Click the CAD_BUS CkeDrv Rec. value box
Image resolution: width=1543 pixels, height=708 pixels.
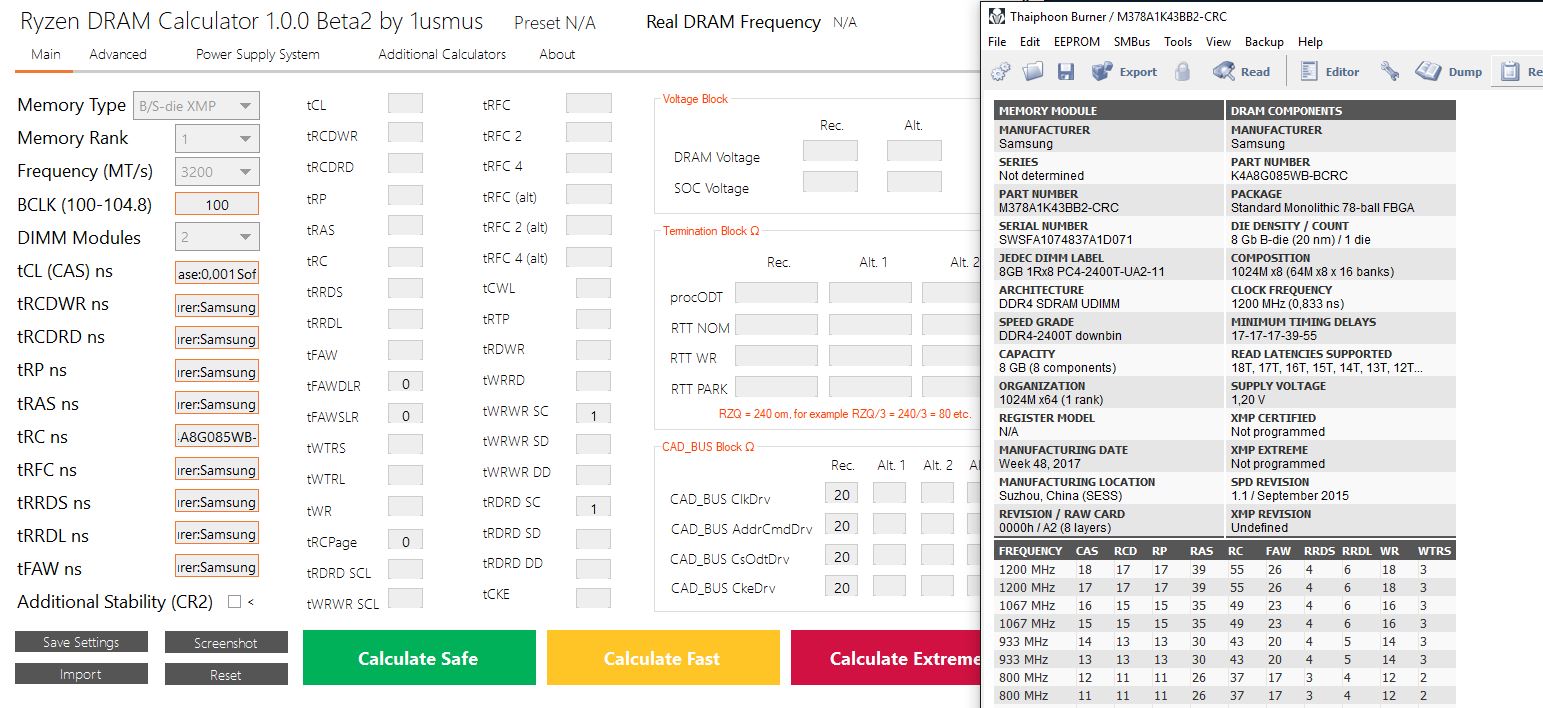[842, 587]
